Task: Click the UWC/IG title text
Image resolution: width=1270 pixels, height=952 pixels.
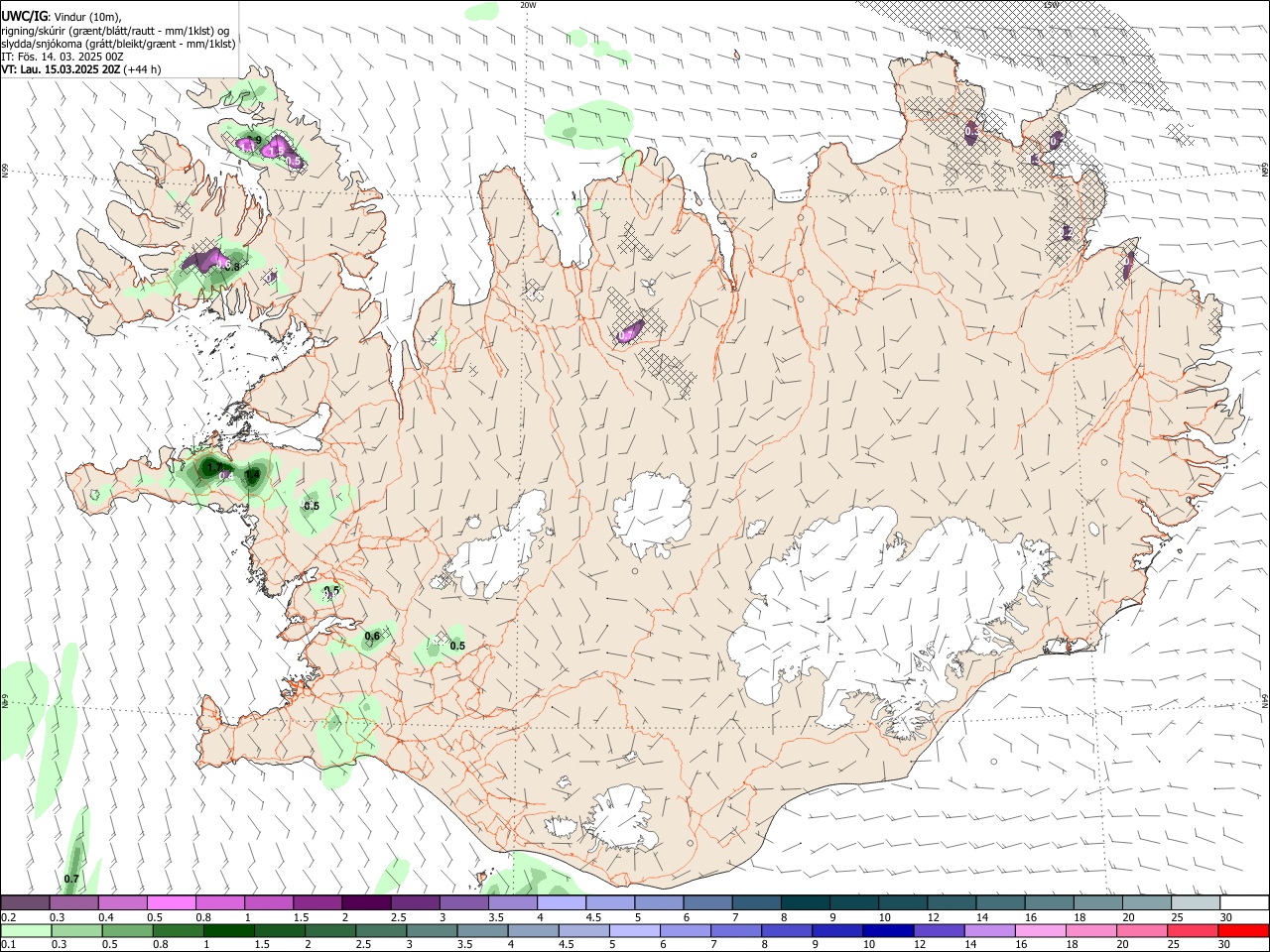Action: coord(24,16)
